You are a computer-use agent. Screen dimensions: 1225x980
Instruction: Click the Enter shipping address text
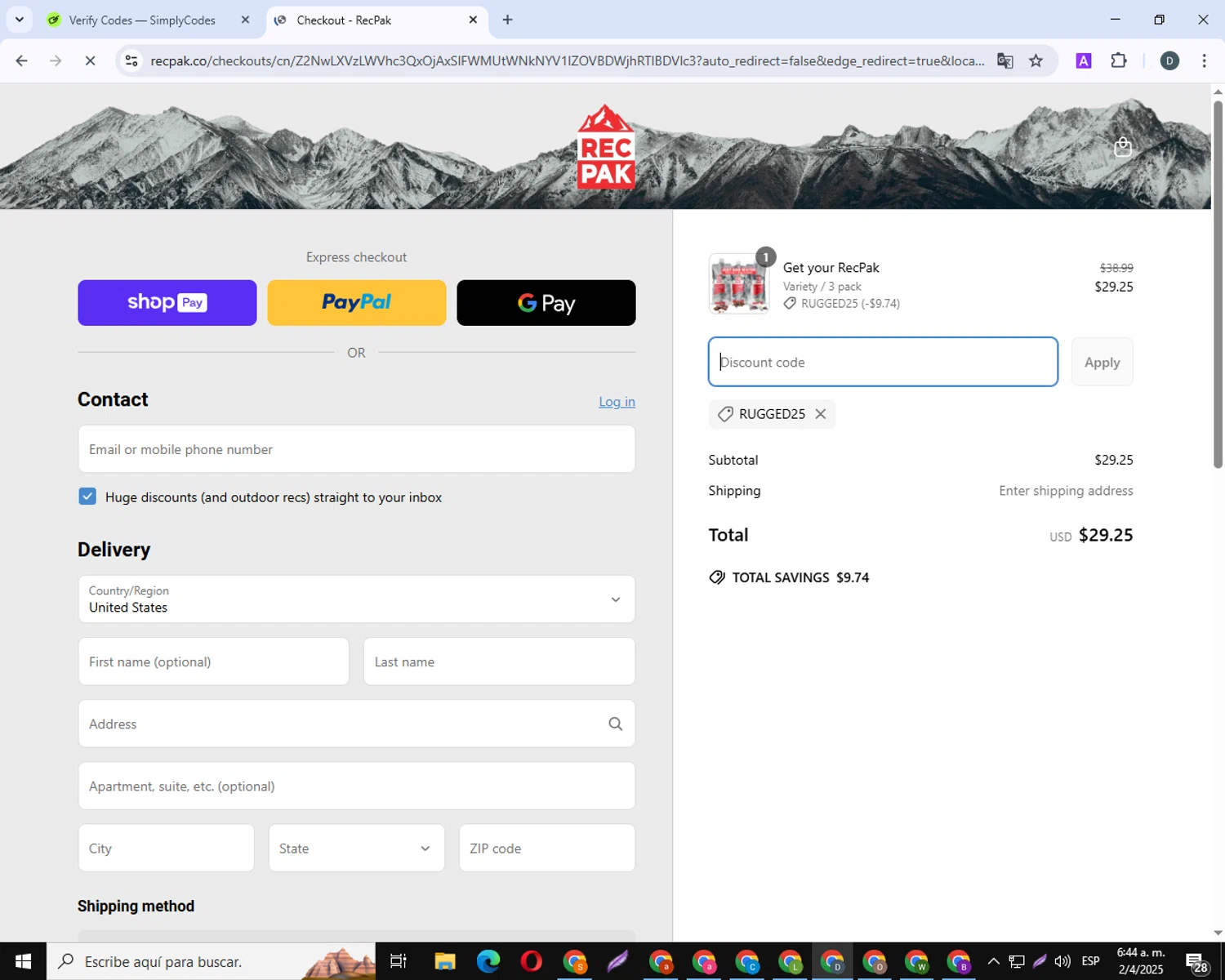click(x=1066, y=491)
